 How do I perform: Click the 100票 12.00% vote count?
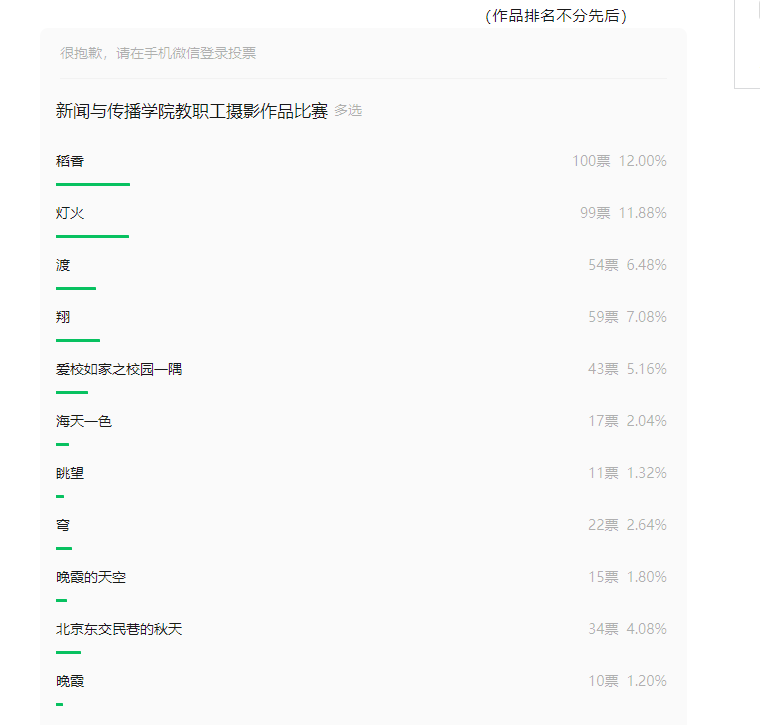(x=619, y=161)
